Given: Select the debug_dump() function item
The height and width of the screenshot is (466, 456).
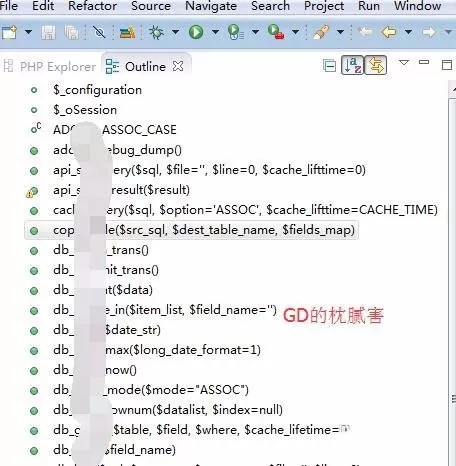Looking at the screenshot, I should [117, 150].
